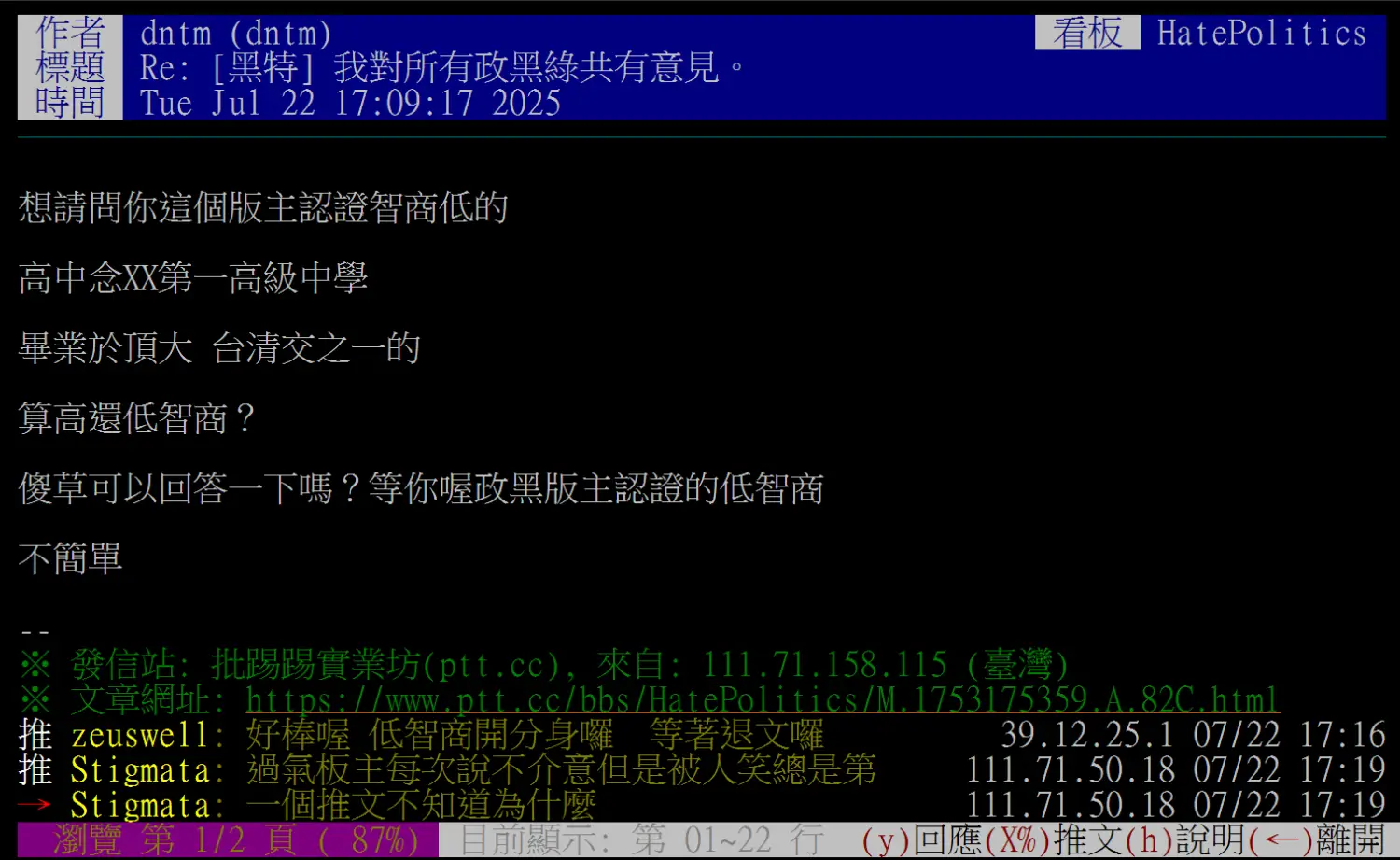This screenshot has height=860, width=1400.
Task: Click the commenter zeuswell username
Action: pos(140,735)
